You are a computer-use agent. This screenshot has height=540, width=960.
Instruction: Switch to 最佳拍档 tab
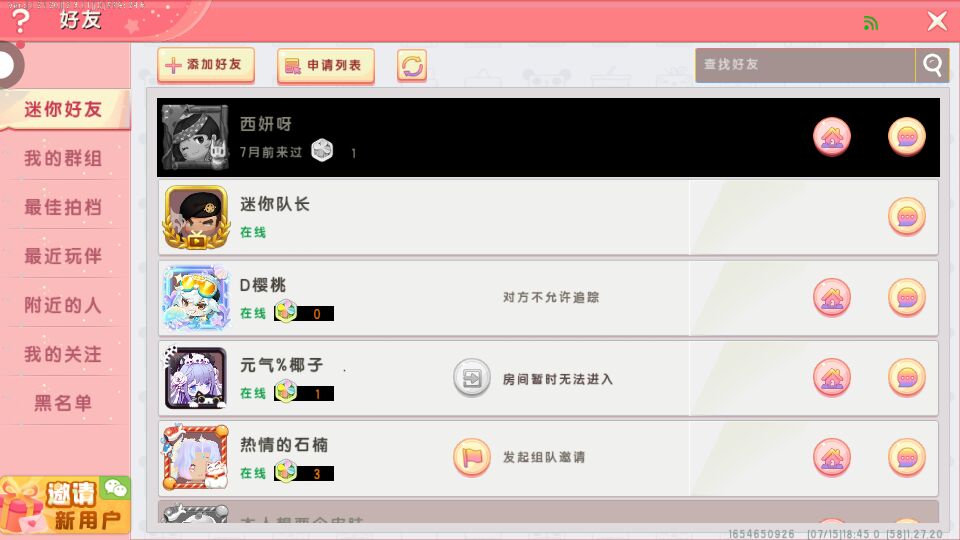64,207
